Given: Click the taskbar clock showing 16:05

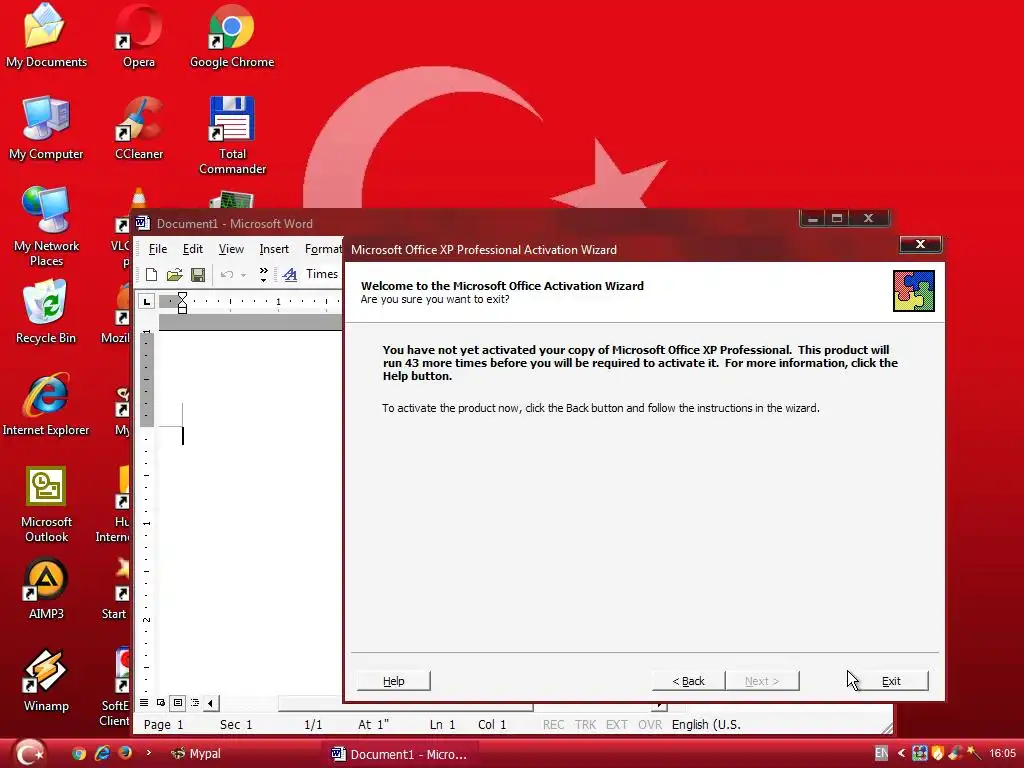Looking at the screenshot, I should (x=1002, y=754).
